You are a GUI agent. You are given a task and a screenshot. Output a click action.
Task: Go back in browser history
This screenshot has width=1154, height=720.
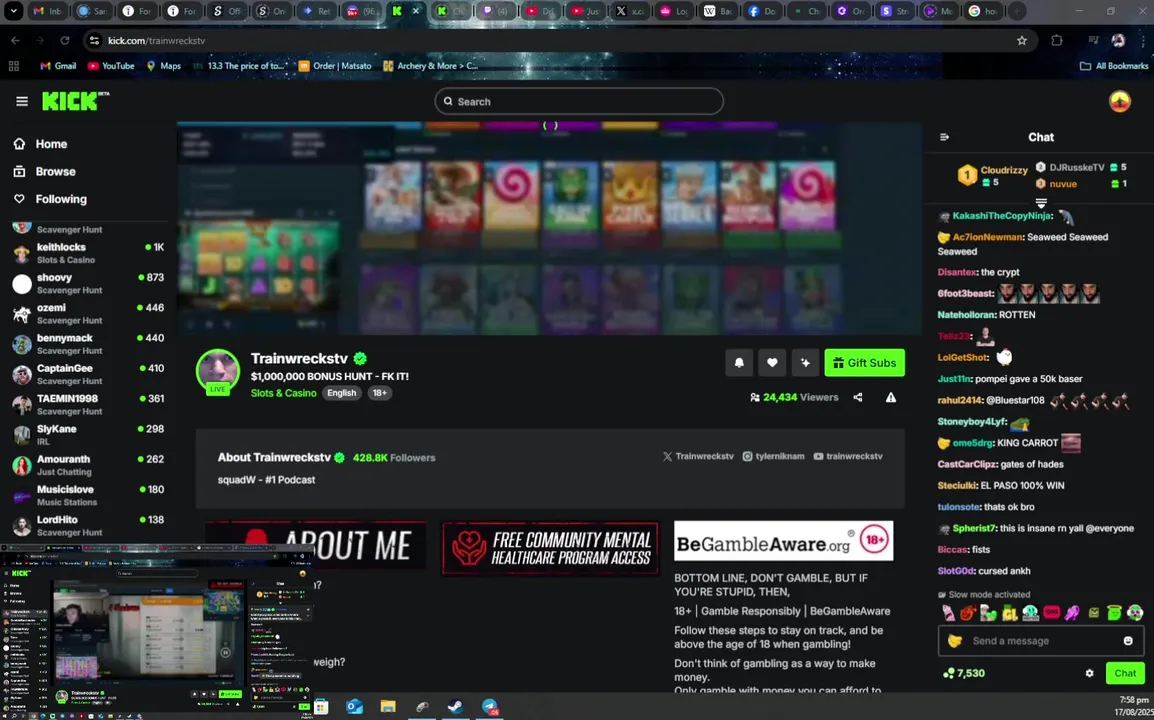coord(15,40)
